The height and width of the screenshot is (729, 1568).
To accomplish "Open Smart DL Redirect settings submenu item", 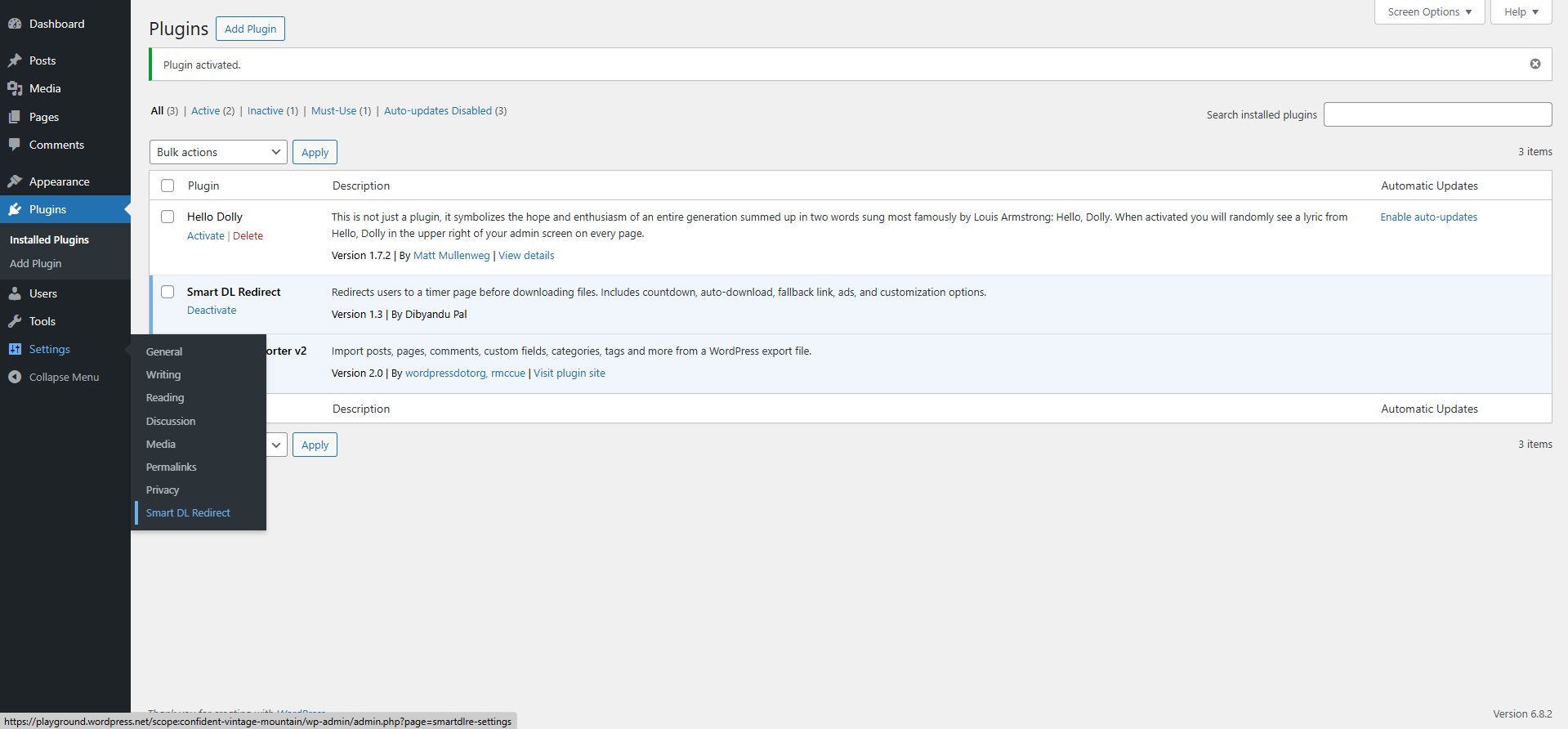I will [x=188, y=513].
